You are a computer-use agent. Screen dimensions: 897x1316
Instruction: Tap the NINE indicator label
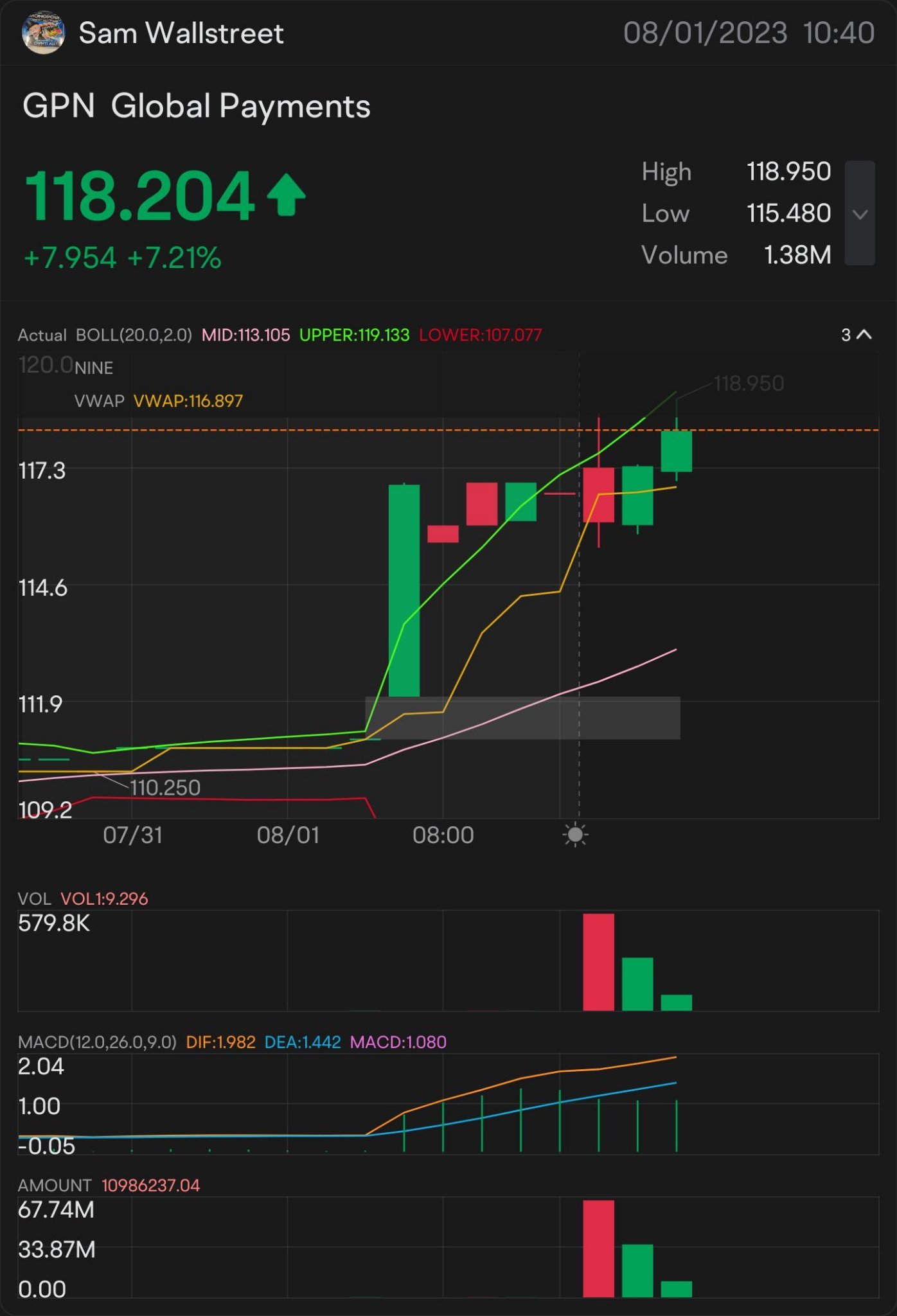(x=94, y=368)
